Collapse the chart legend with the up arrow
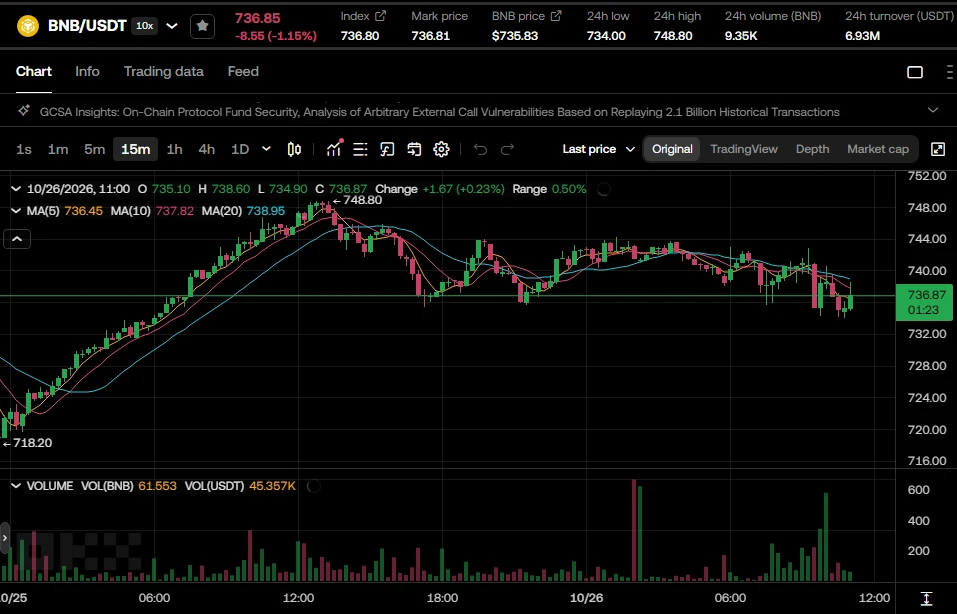The width and height of the screenshot is (957, 614). (x=17, y=239)
